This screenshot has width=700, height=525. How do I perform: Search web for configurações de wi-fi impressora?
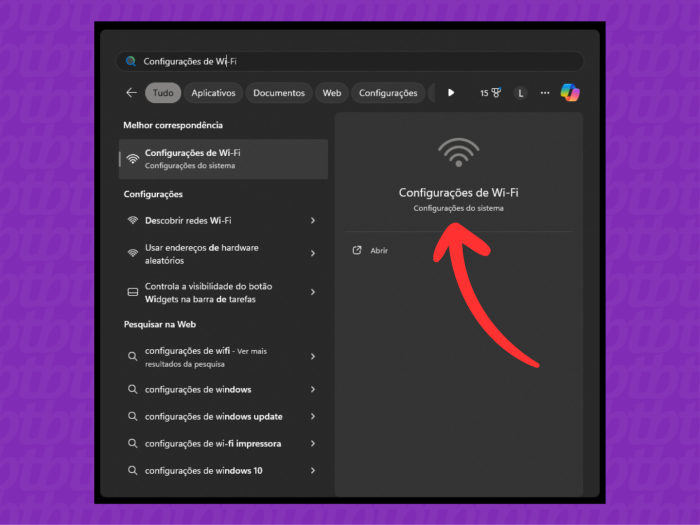[x=223, y=443]
